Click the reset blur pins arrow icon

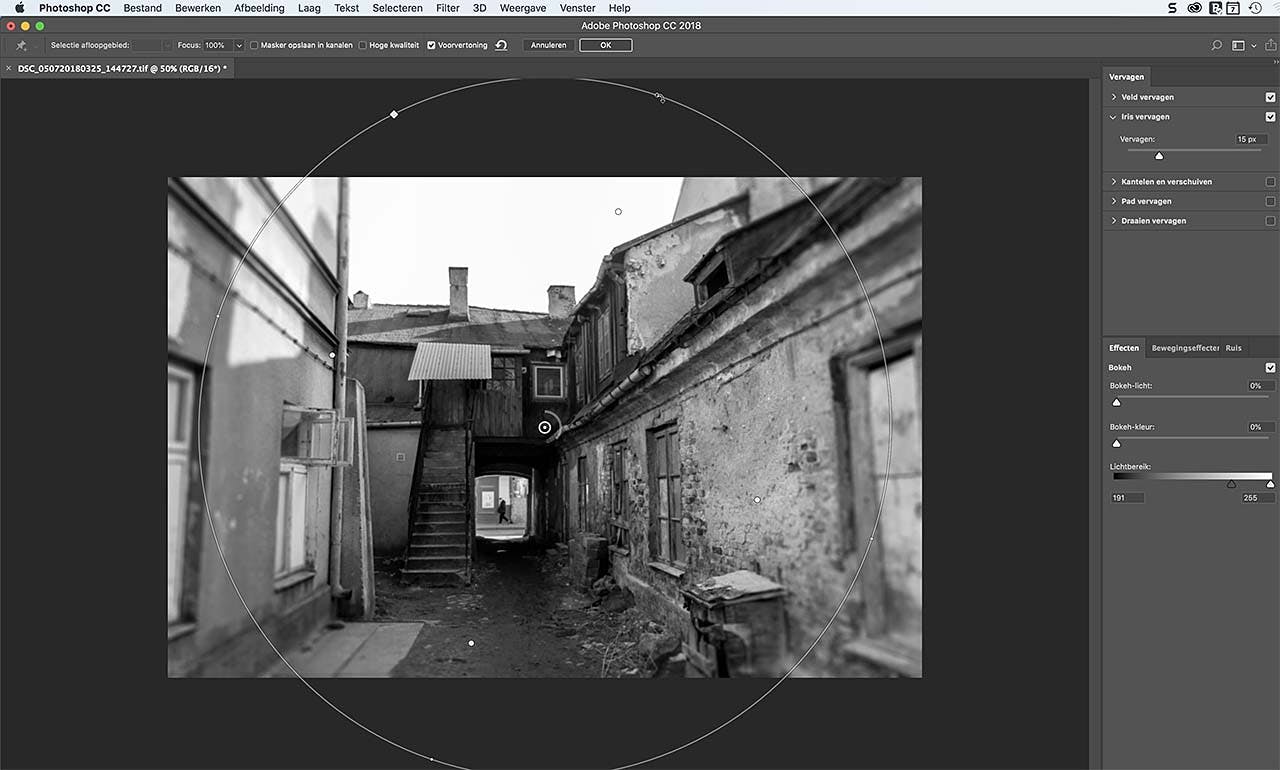[x=501, y=45]
